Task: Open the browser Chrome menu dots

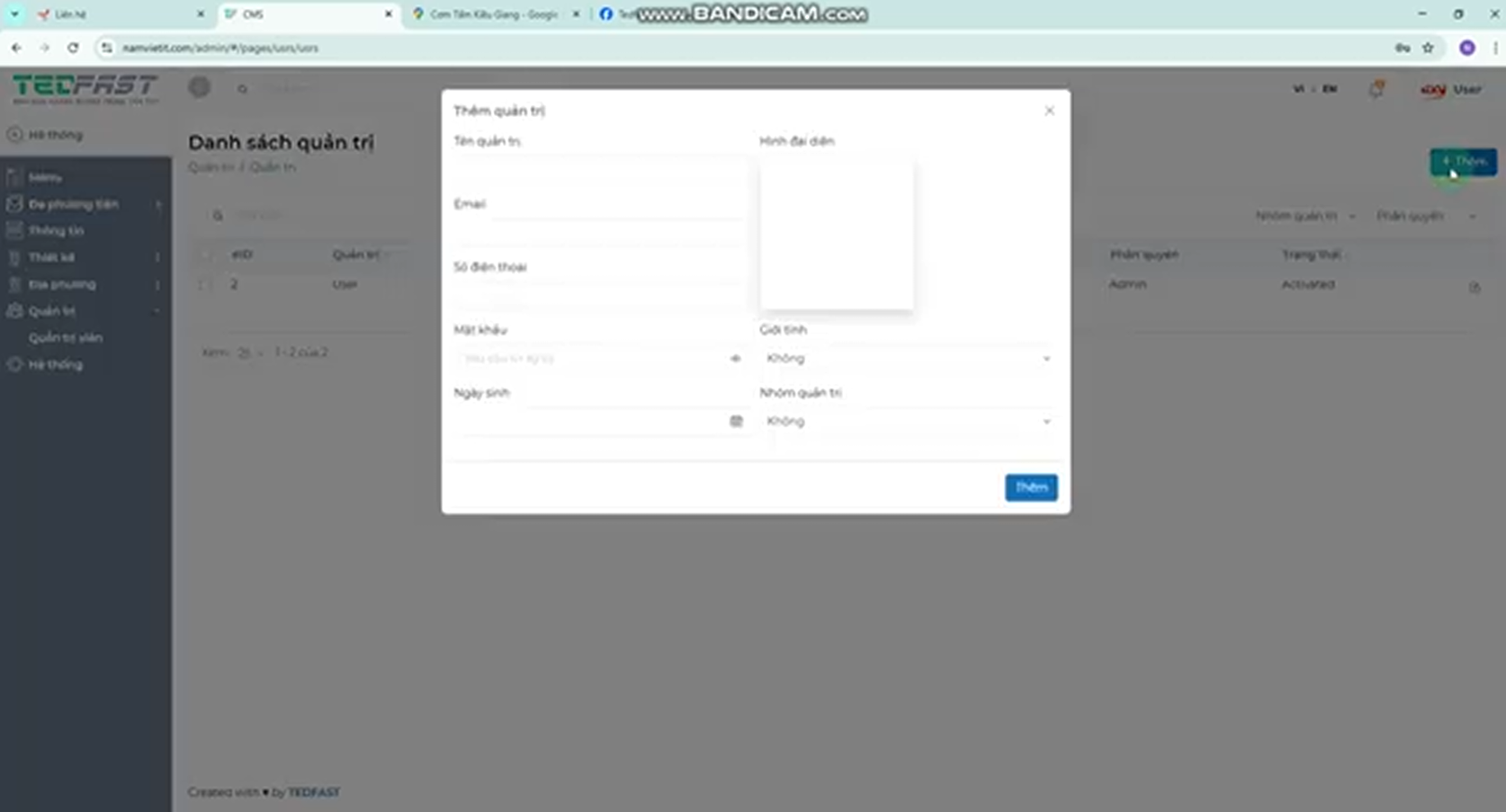Action: (1494, 48)
